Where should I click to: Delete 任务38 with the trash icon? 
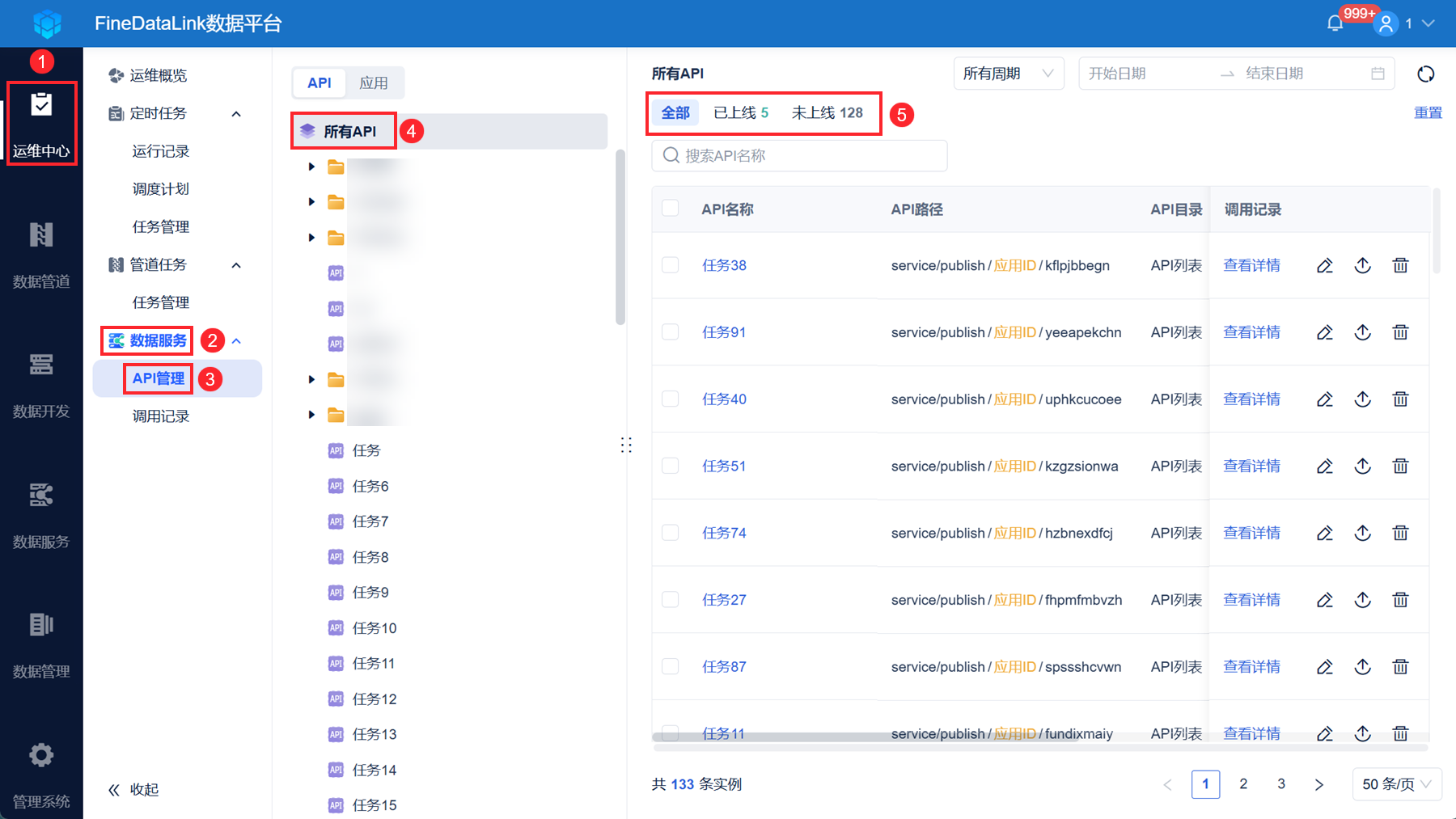point(1401,265)
